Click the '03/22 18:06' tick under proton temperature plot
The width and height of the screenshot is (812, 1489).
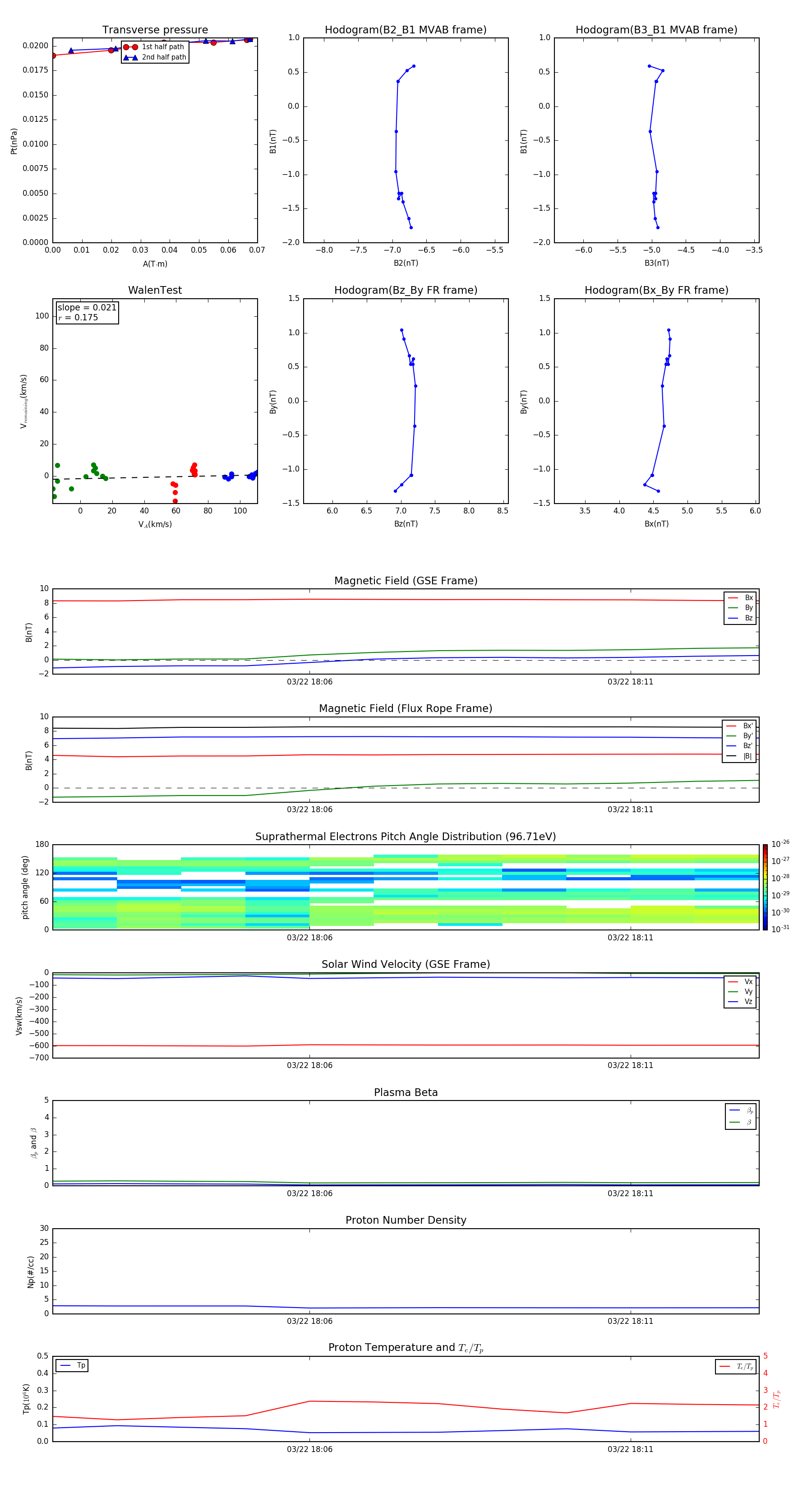click(x=310, y=1450)
